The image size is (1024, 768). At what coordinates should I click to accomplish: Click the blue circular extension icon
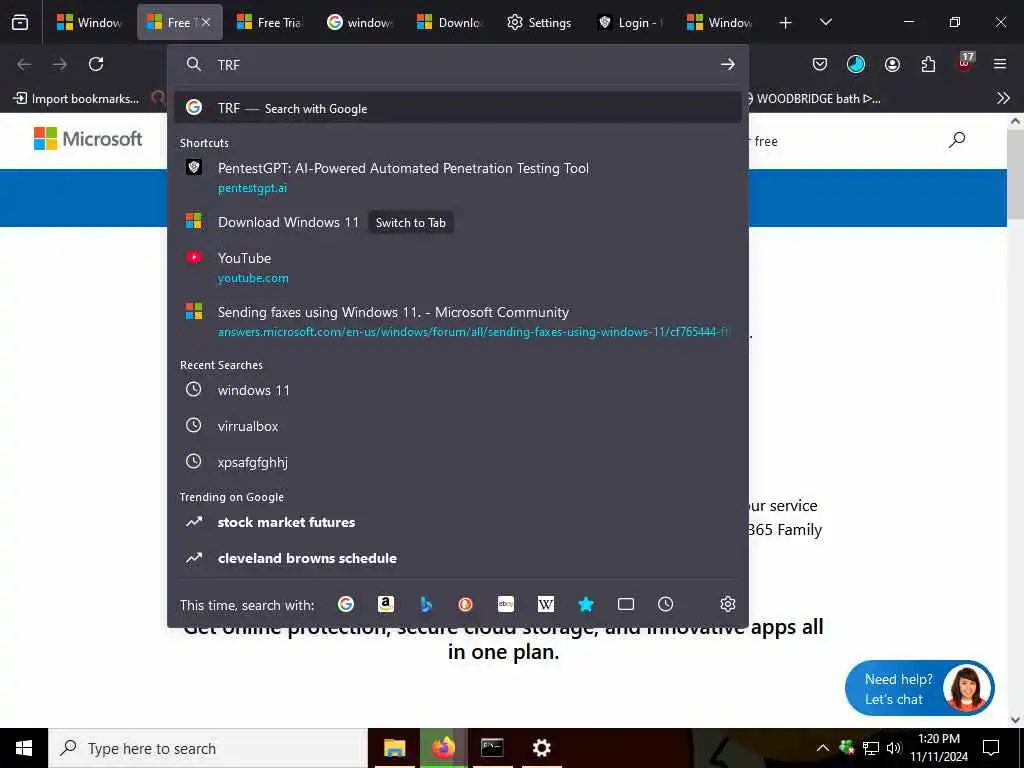856,64
